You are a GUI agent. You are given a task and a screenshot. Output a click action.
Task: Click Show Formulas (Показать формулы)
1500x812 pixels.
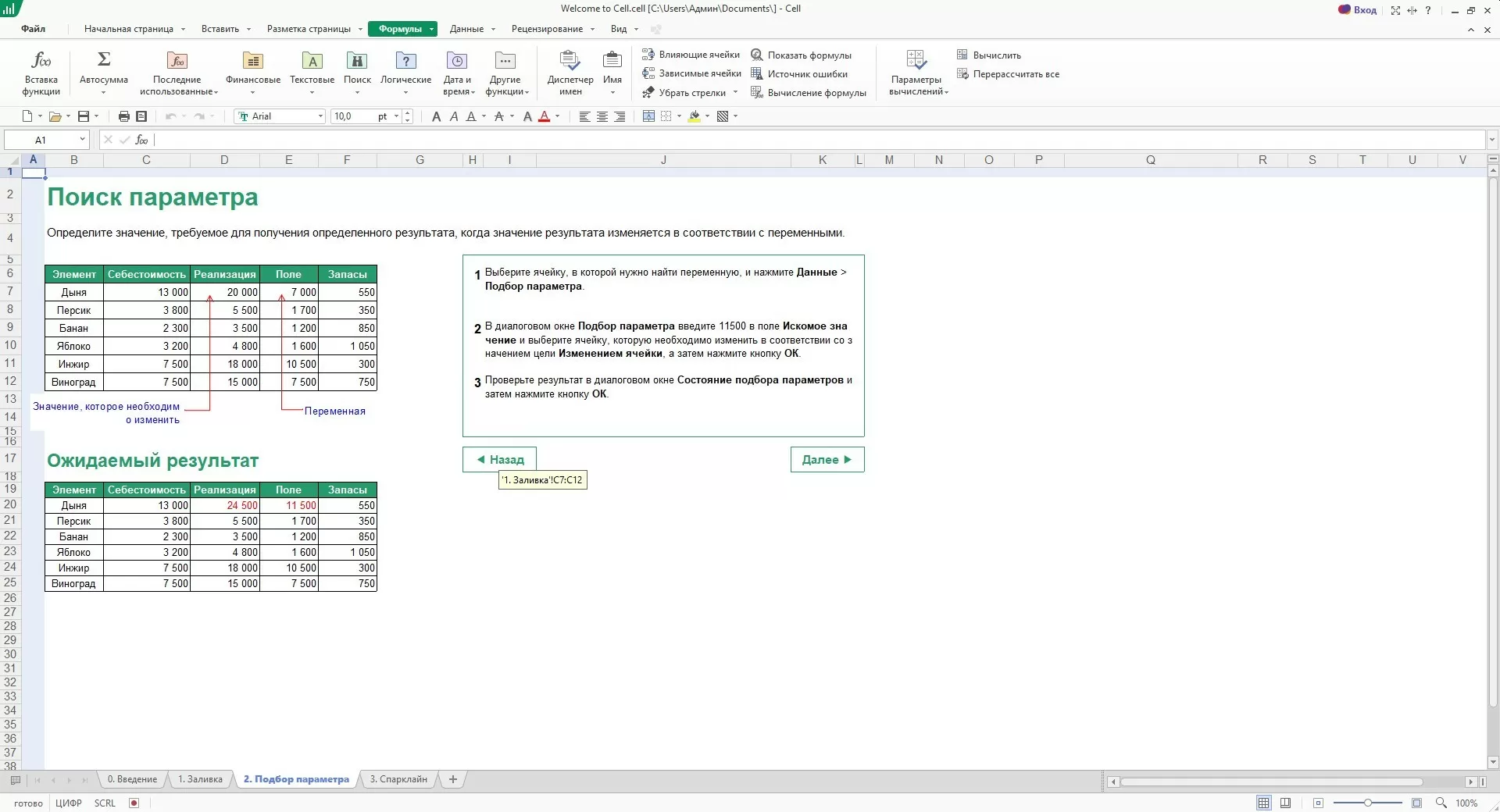(x=801, y=55)
